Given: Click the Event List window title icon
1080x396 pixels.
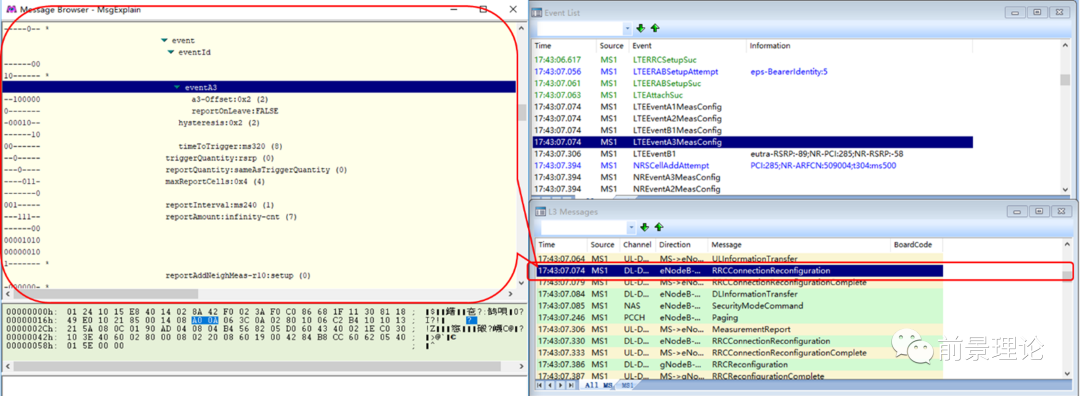Looking at the screenshot, I should coord(538,12).
